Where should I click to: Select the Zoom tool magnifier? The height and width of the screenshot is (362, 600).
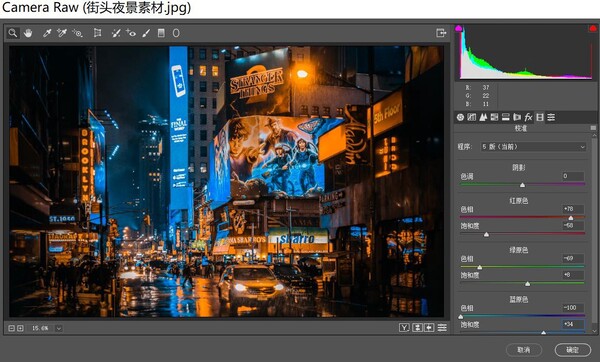(13, 33)
